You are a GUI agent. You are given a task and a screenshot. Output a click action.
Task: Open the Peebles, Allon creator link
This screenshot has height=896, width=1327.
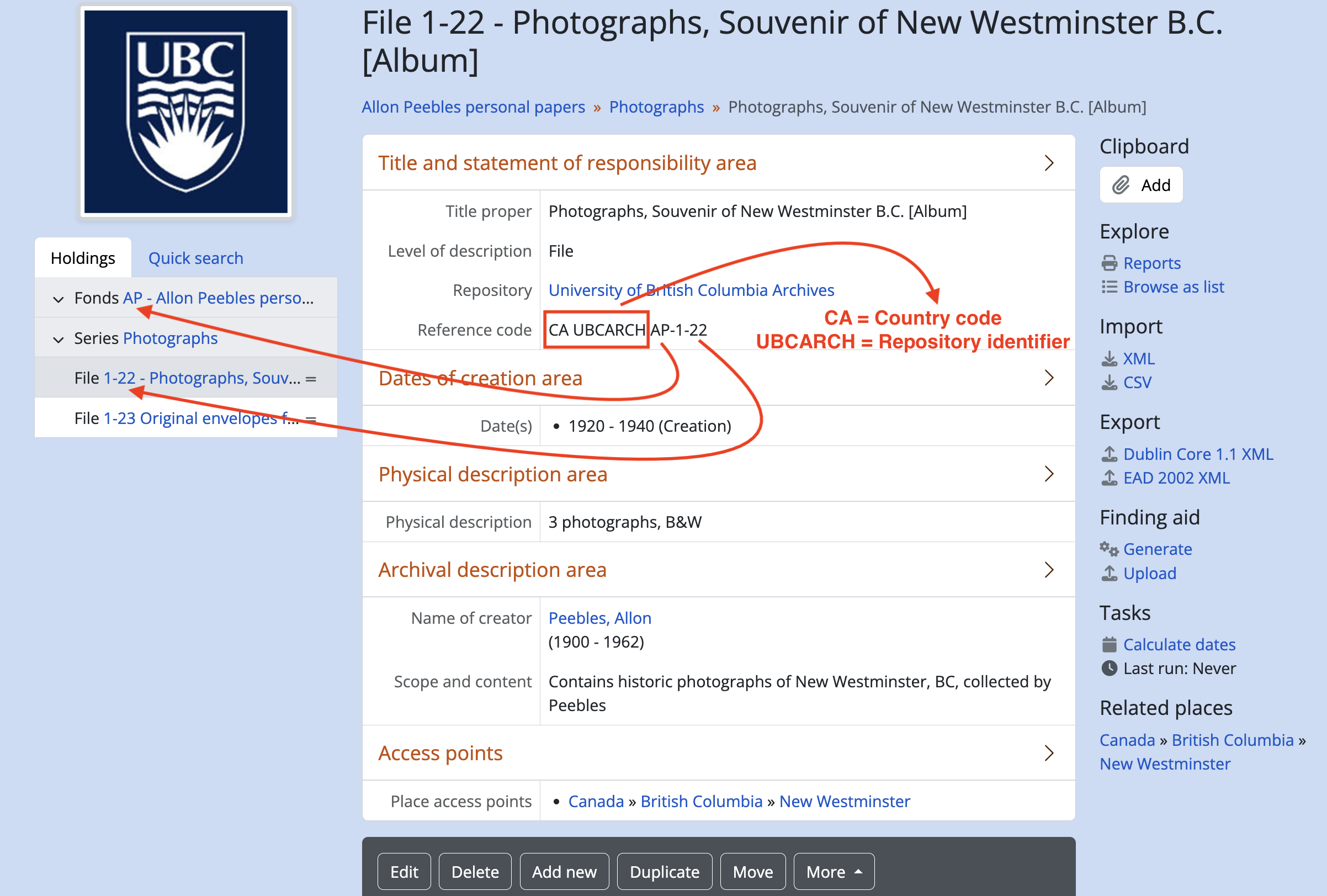coord(599,618)
